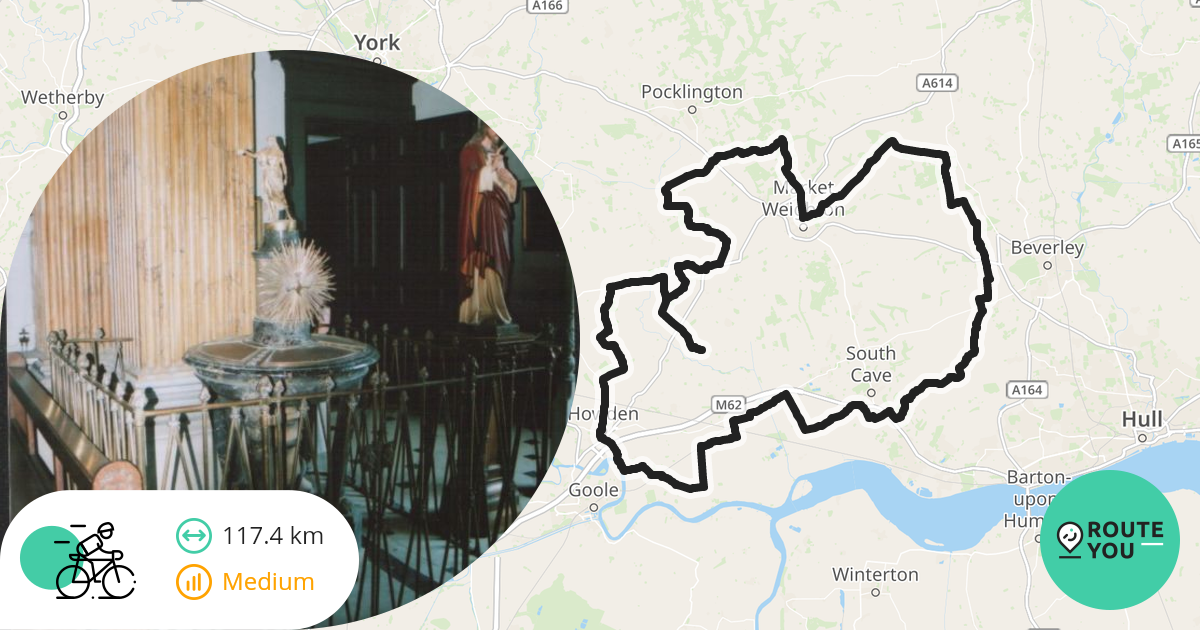Click the Winterton town label
This screenshot has width=1200, height=630.
(x=875, y=574)
